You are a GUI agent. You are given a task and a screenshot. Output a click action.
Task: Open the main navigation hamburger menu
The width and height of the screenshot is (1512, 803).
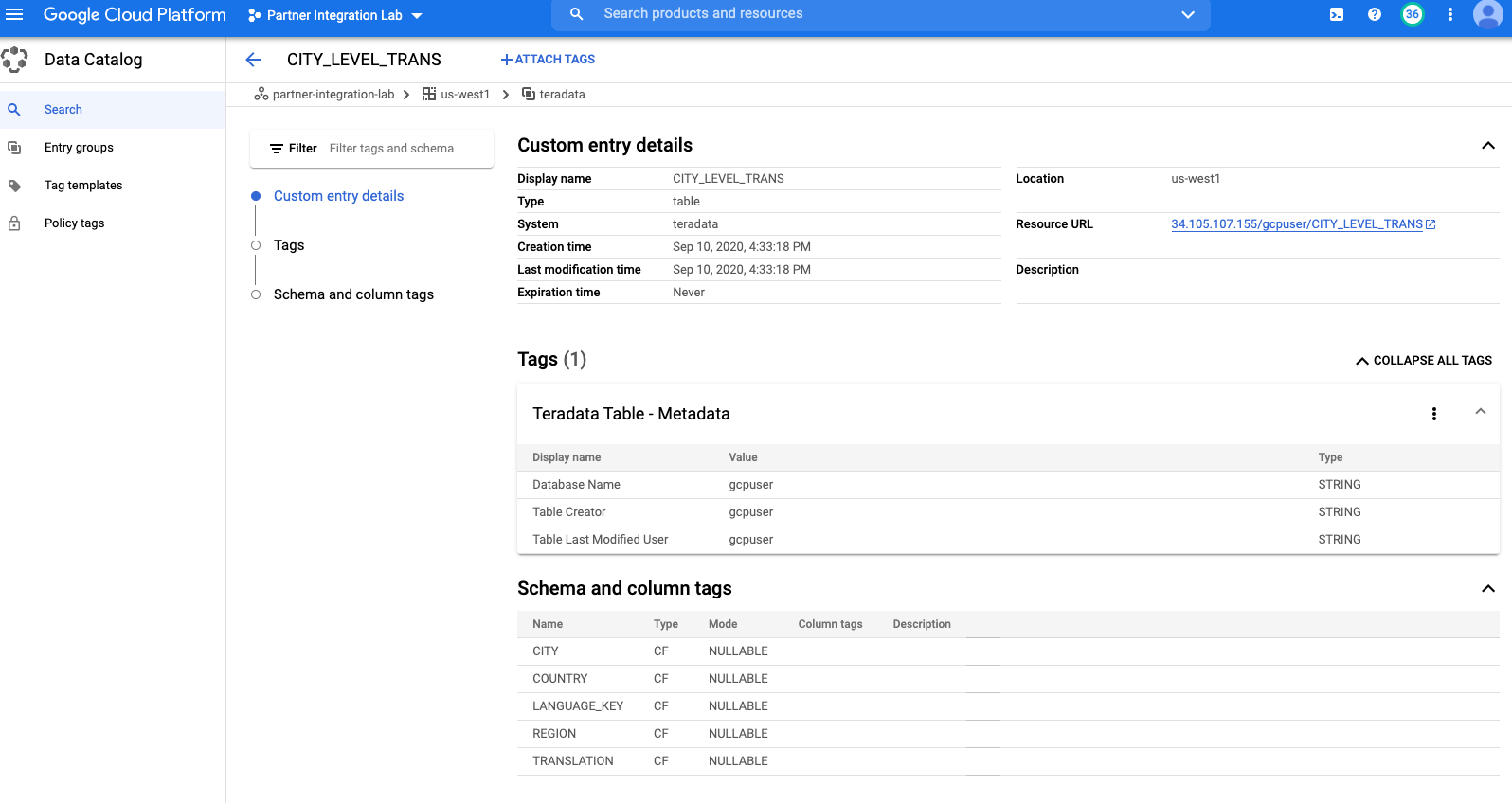coord(15,14)
